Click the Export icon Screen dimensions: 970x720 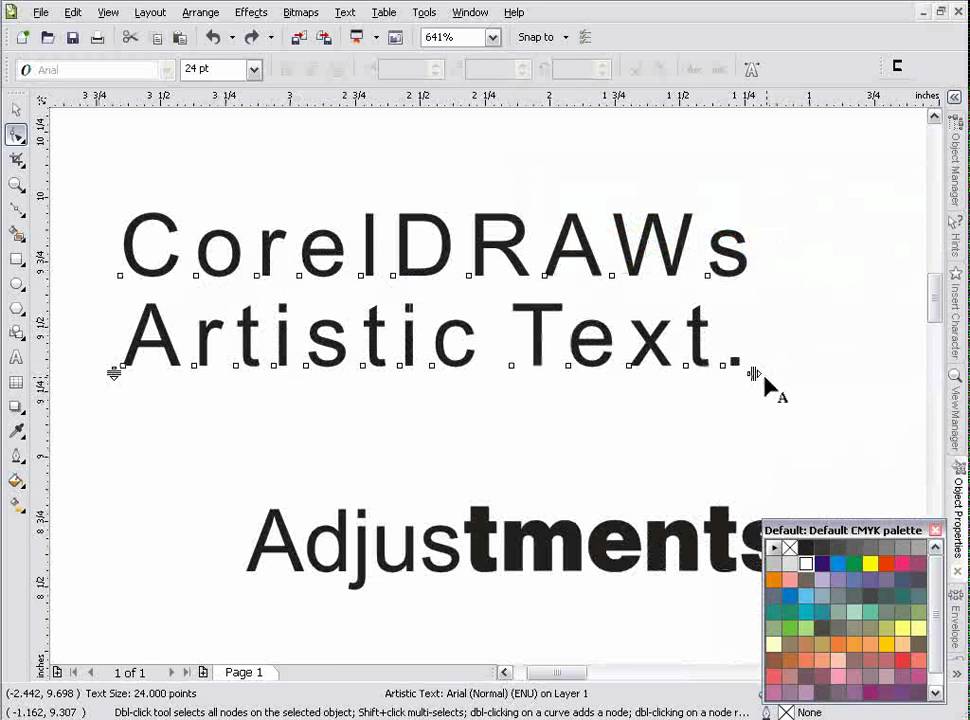point(324,37)
